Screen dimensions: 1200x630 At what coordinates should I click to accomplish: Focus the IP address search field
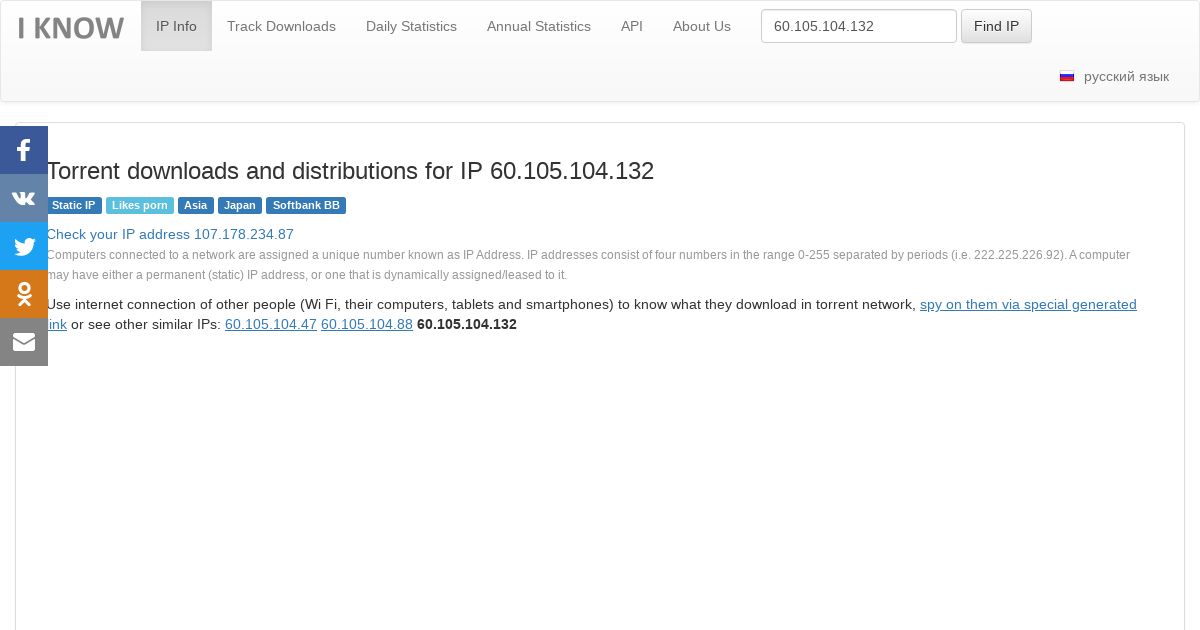point(858,26)
